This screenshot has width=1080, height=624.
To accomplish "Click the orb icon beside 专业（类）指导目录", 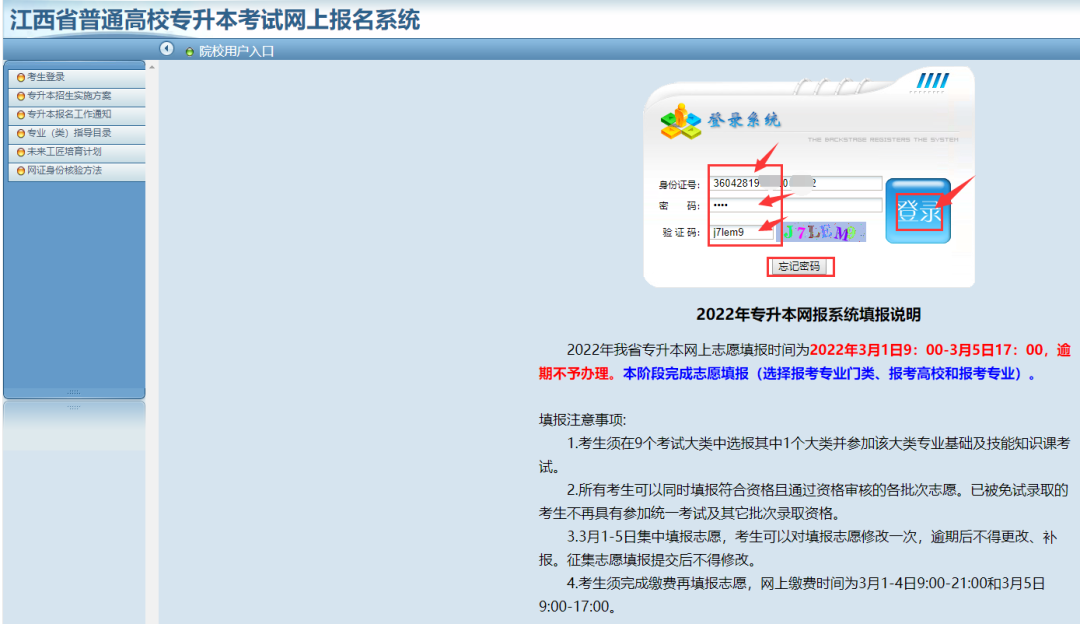I will (21, 133).
